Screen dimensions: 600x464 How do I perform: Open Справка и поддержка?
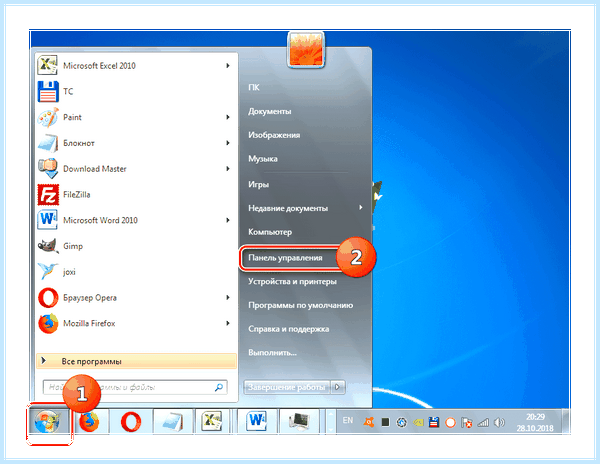[x=289, y=329]
